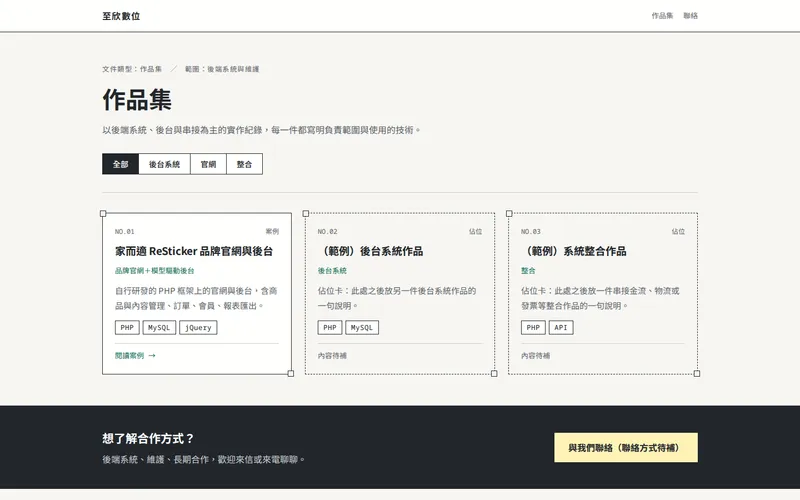
Task: Open the 至欣數位 site logo link
Action: tap(121, 16)
